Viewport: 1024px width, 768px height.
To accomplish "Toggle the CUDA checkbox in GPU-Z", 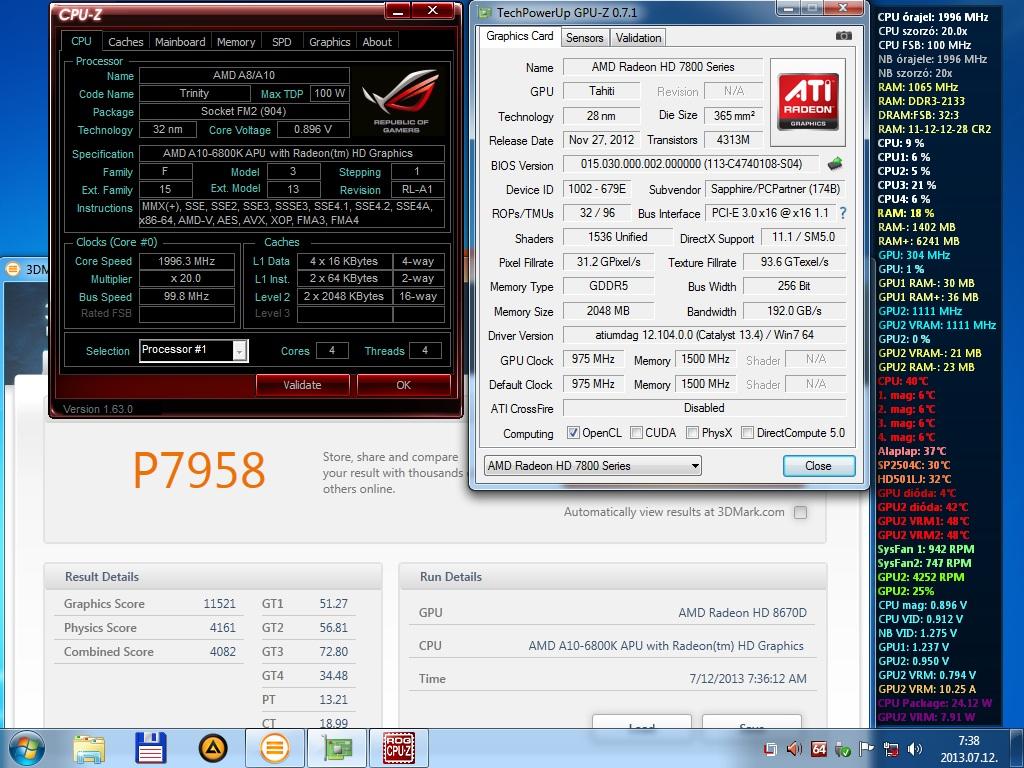I will pyautogui.click(x=635, y=432).
